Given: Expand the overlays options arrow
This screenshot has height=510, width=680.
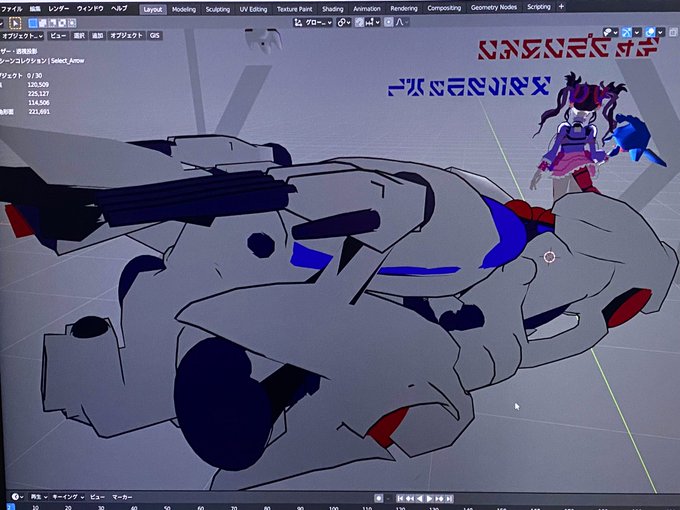Looking at the screenshot, I should click(x=660, y=33).
